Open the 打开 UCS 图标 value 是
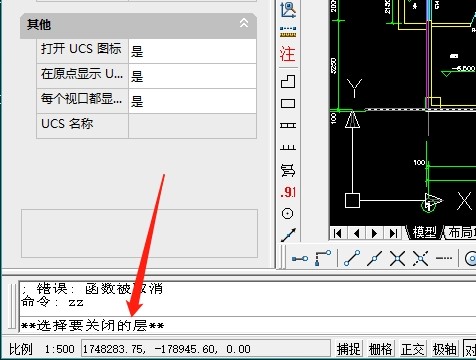The height and width of the screenshot is (360, 476). coord(192,51)
